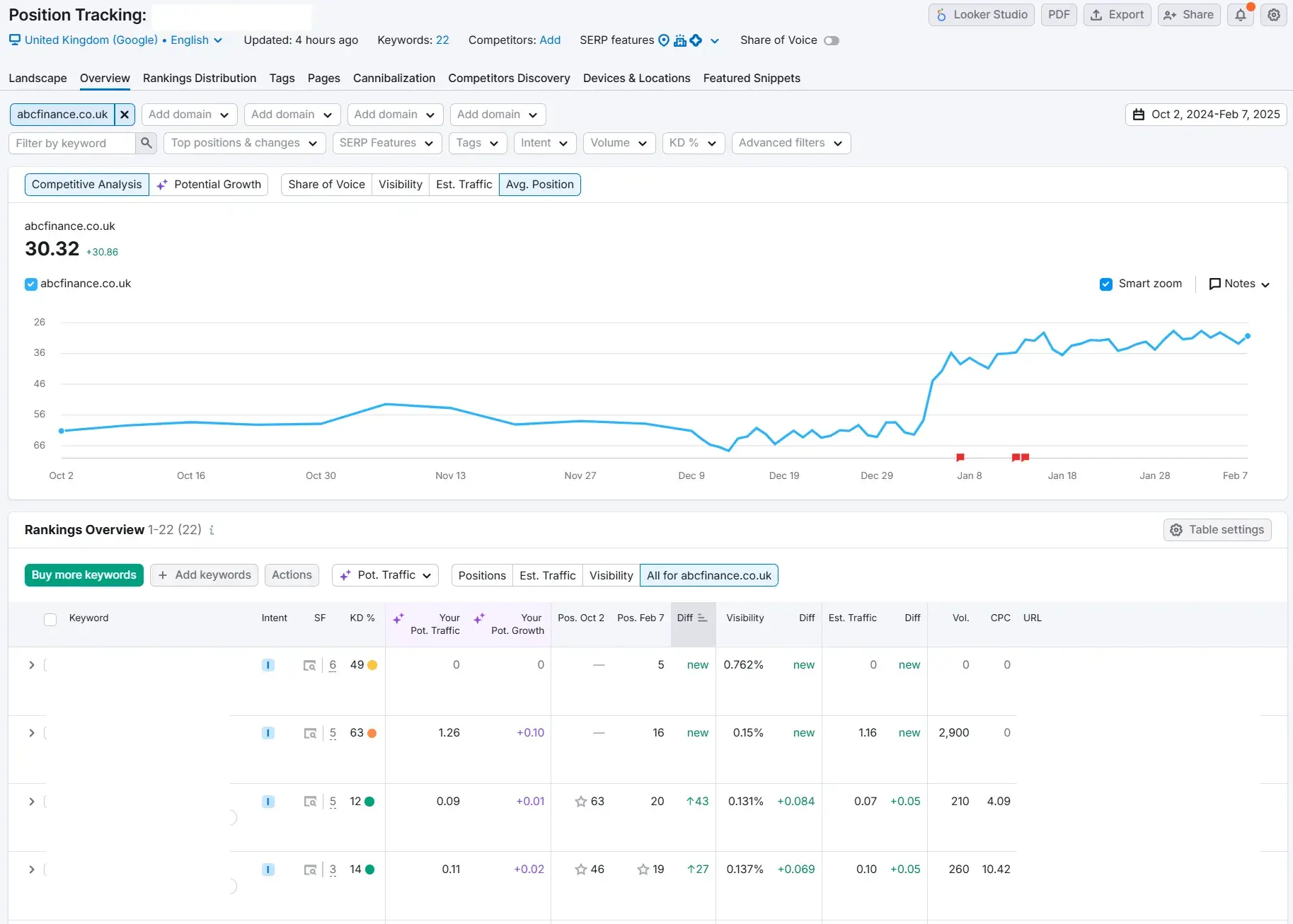The image size is (1293, 924).
Task: Expand the first keyword row
Action: coord(31,665)
